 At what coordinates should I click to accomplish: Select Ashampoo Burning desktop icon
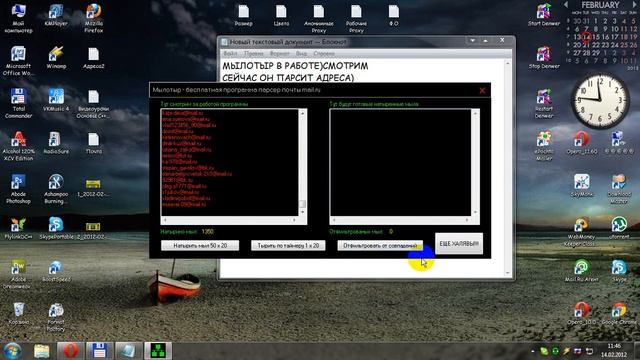pyautogui.click(x=56, y=189)
